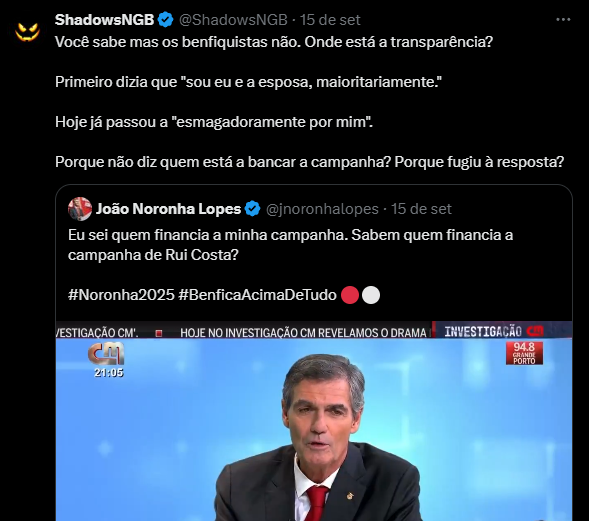Viewport: 589px width, 521px height.
Task: Open the ShadowsNGB profile avatar
Action: click(27, 31)
